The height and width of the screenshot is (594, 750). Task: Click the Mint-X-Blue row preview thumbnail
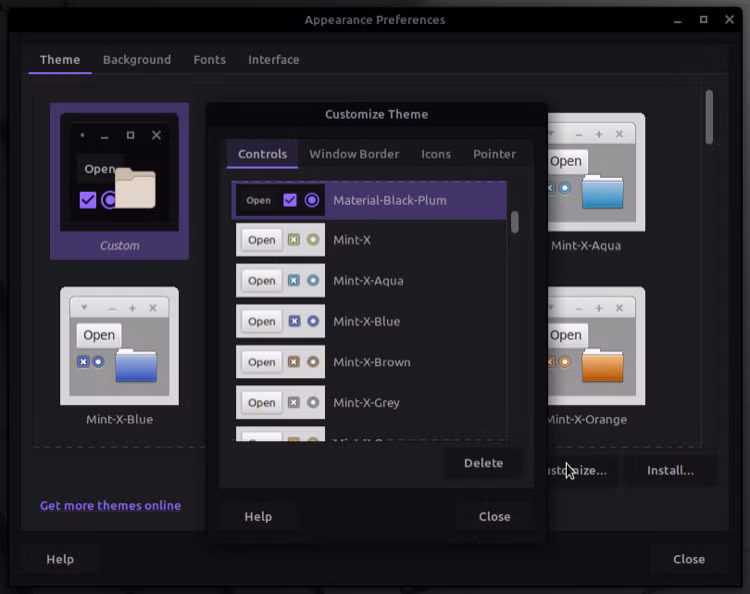point(280,321)
